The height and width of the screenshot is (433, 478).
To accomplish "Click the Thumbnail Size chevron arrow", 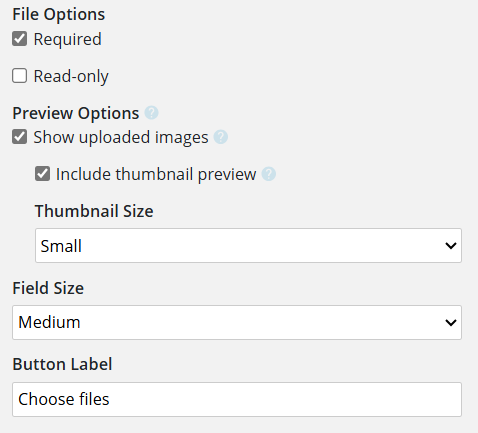I will tap(451, 246).
